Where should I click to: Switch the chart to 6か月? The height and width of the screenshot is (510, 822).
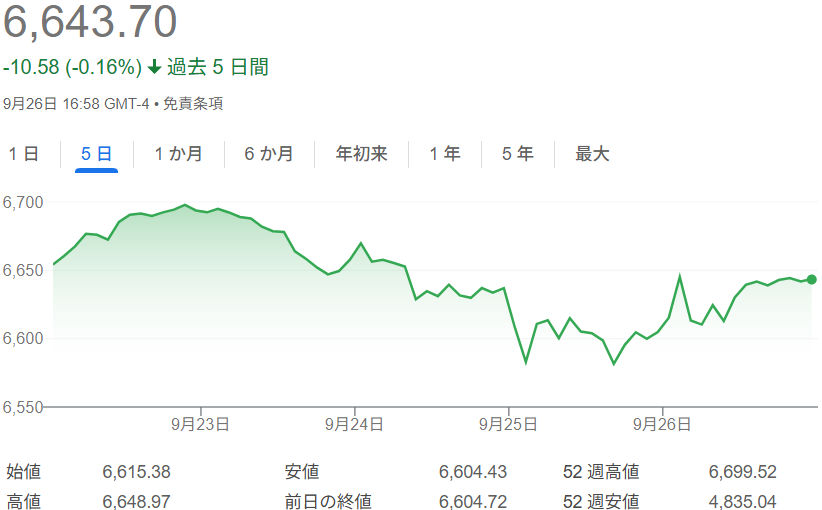pos(269,154)
